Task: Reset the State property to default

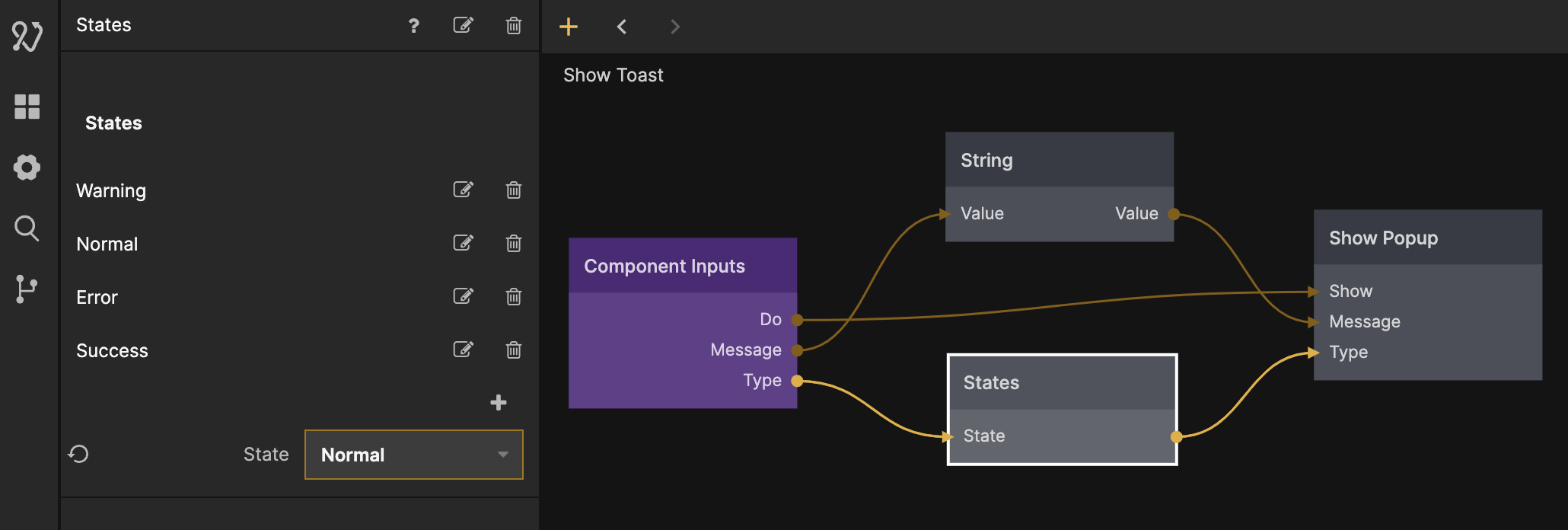Action: 78,455
